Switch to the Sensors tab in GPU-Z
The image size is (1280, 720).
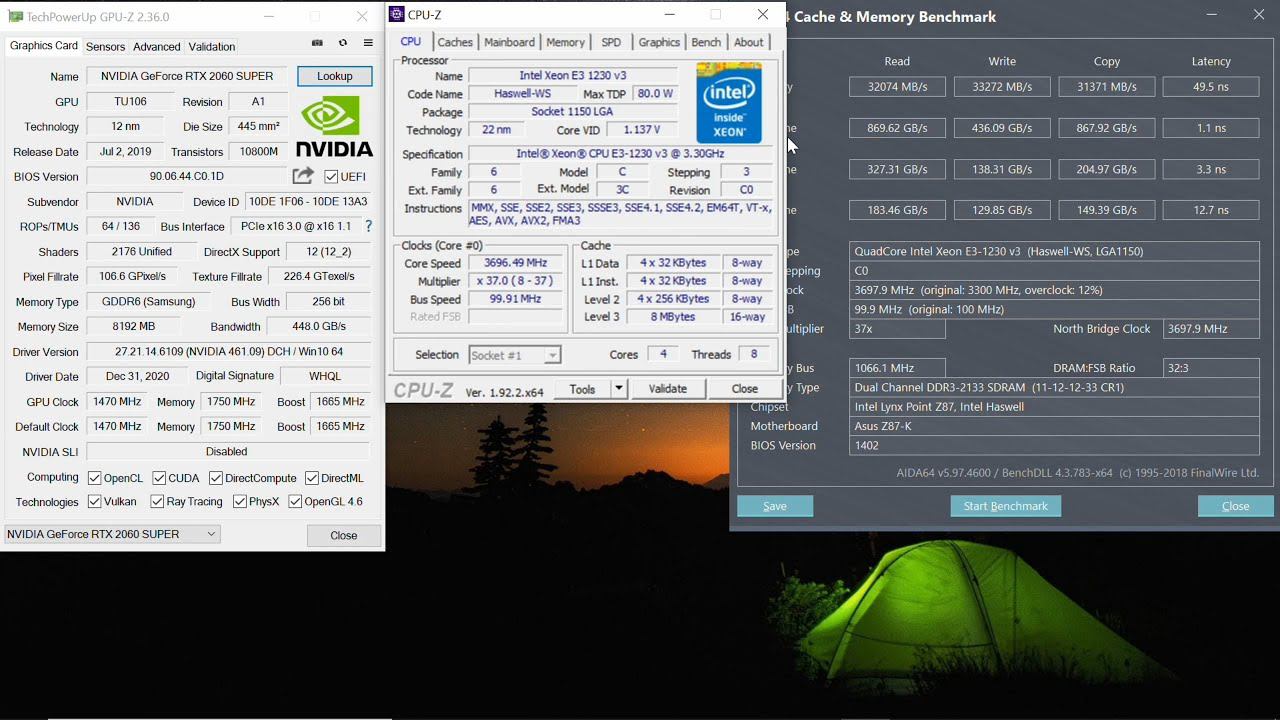point(105,46)
